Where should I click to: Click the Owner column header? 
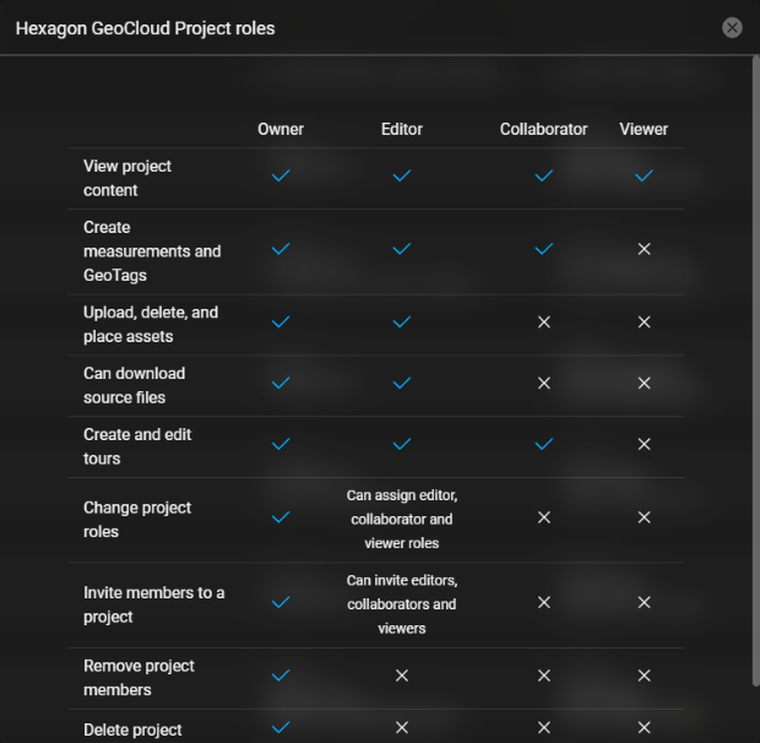click(x=281, y=129)
